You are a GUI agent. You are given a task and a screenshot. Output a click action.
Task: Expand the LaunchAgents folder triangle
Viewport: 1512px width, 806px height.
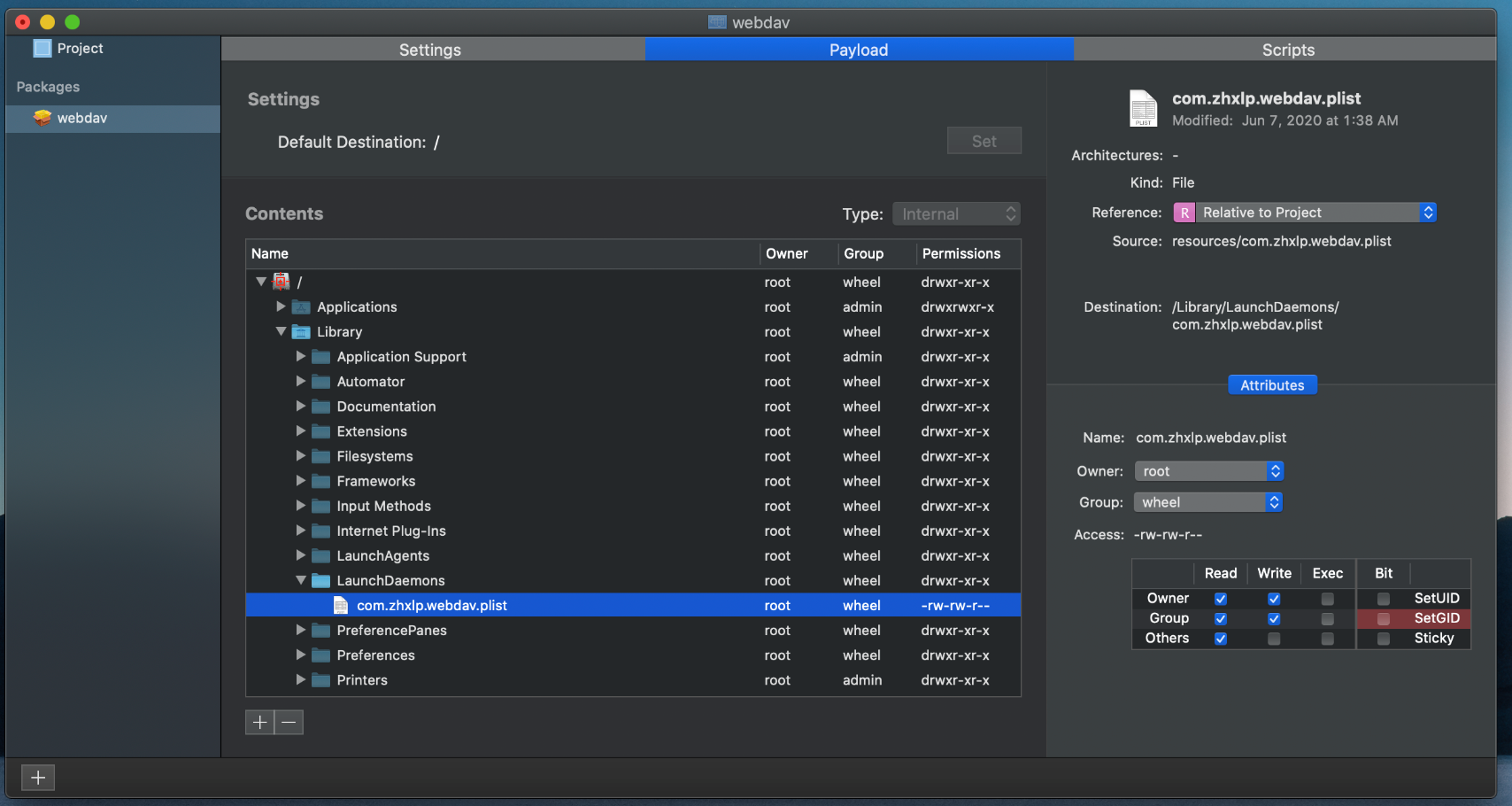(x=301, y=555)
